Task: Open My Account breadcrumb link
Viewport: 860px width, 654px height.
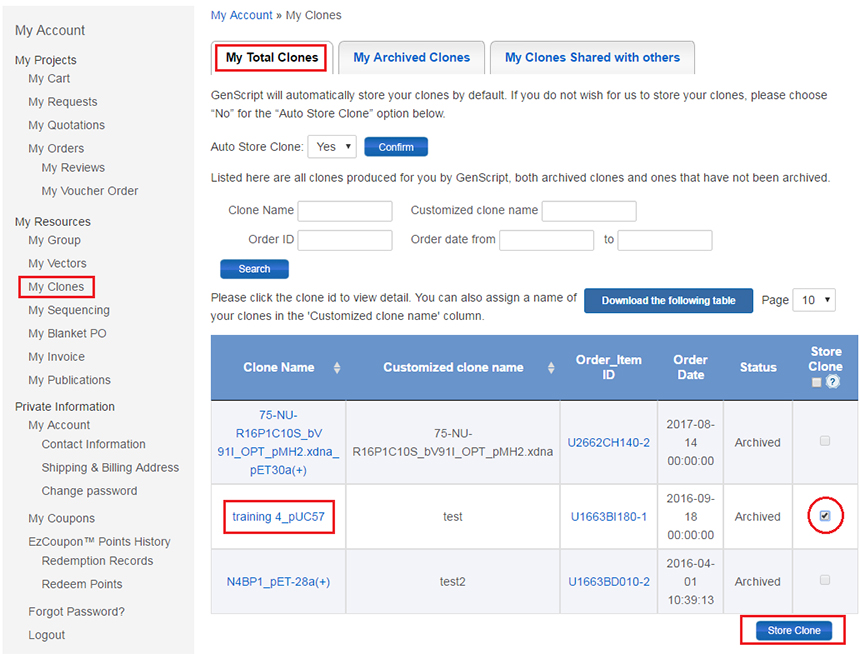Action: coord(241,15)
